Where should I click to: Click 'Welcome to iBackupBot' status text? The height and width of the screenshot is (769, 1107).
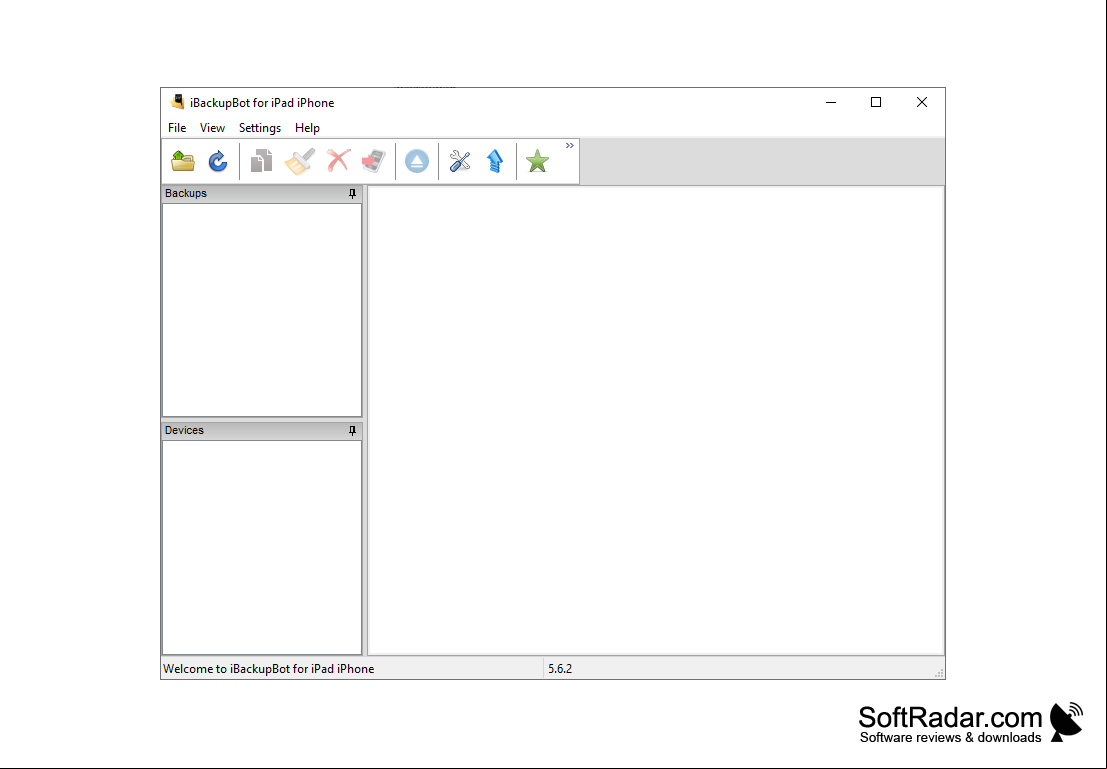pos(268,669)
